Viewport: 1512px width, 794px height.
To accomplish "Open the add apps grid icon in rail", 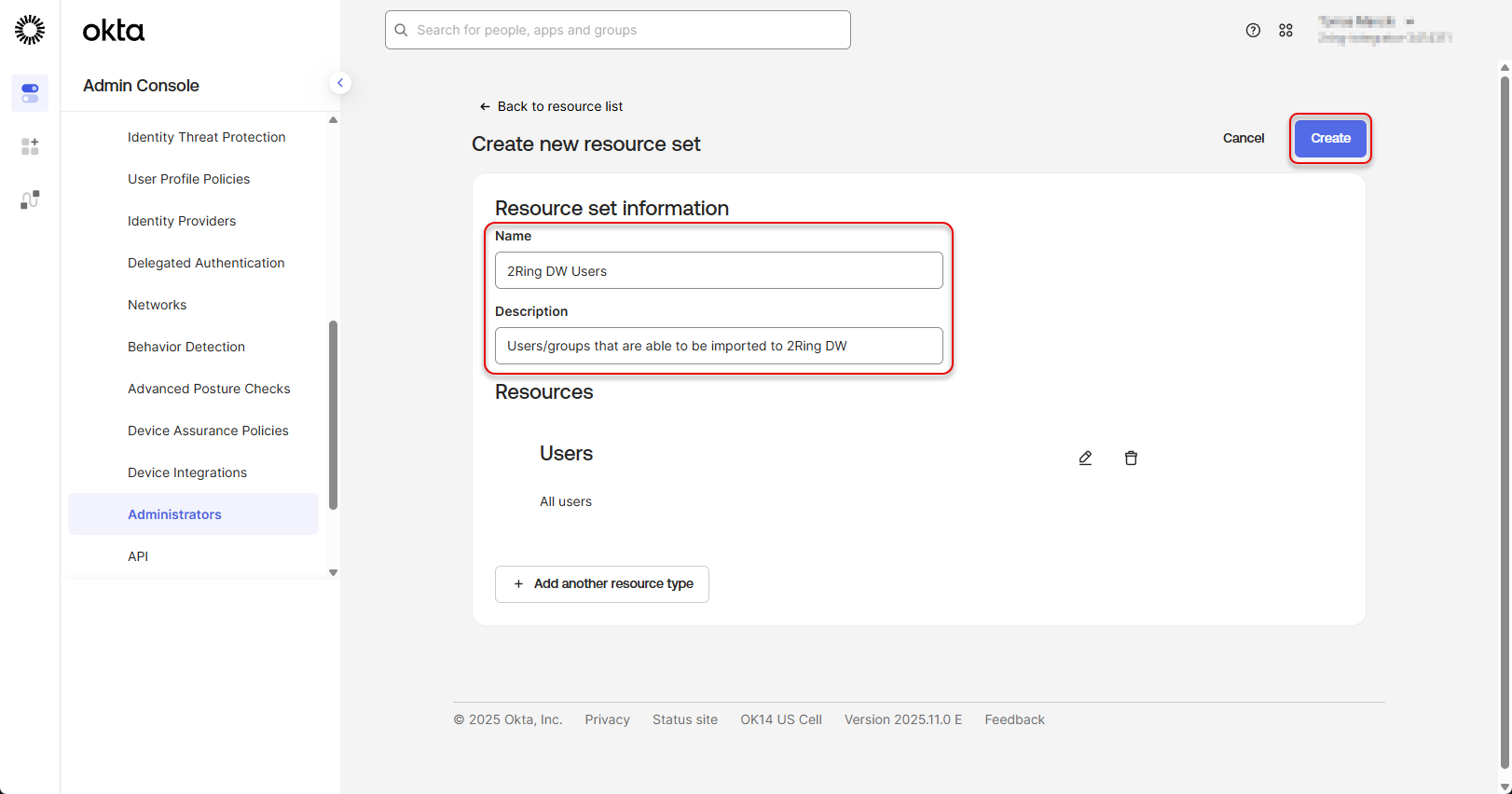I will 30,146.
